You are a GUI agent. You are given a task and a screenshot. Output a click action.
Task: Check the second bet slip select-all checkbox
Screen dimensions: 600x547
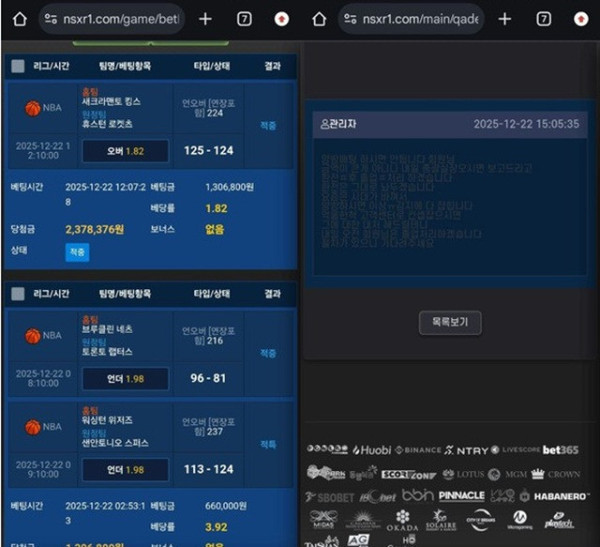click(x=18, y=294)
